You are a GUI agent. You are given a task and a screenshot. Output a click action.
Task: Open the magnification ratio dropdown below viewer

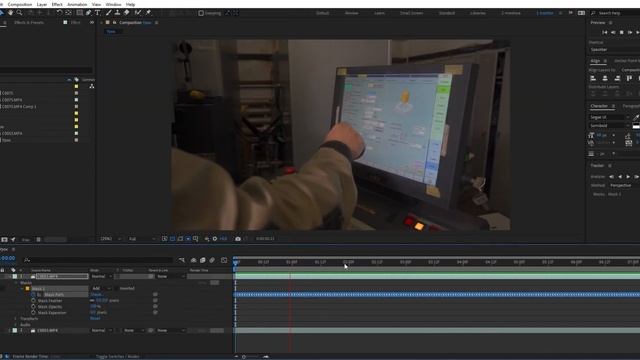tap(110, 239)
